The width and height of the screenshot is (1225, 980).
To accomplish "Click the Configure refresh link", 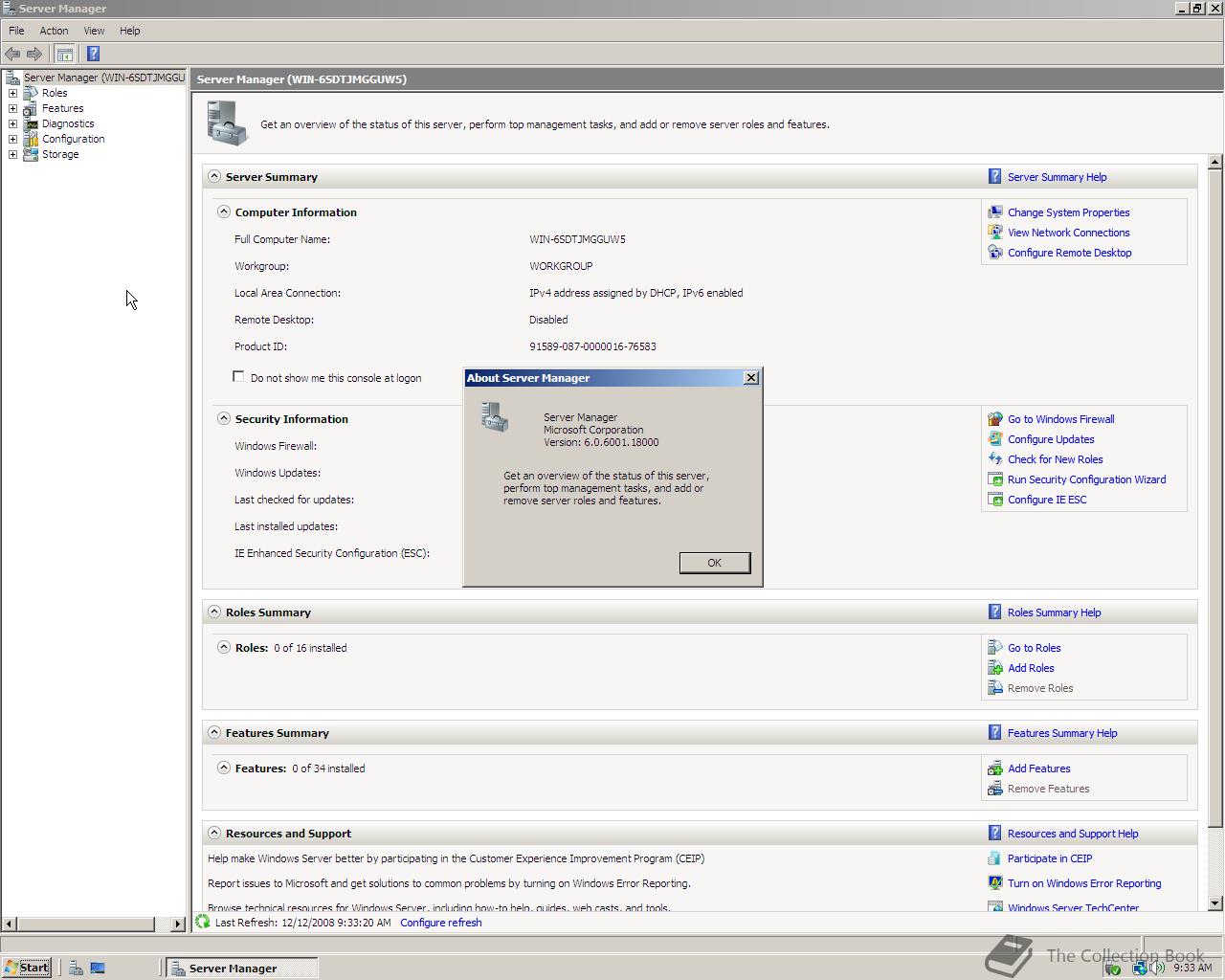I will 441,923.
